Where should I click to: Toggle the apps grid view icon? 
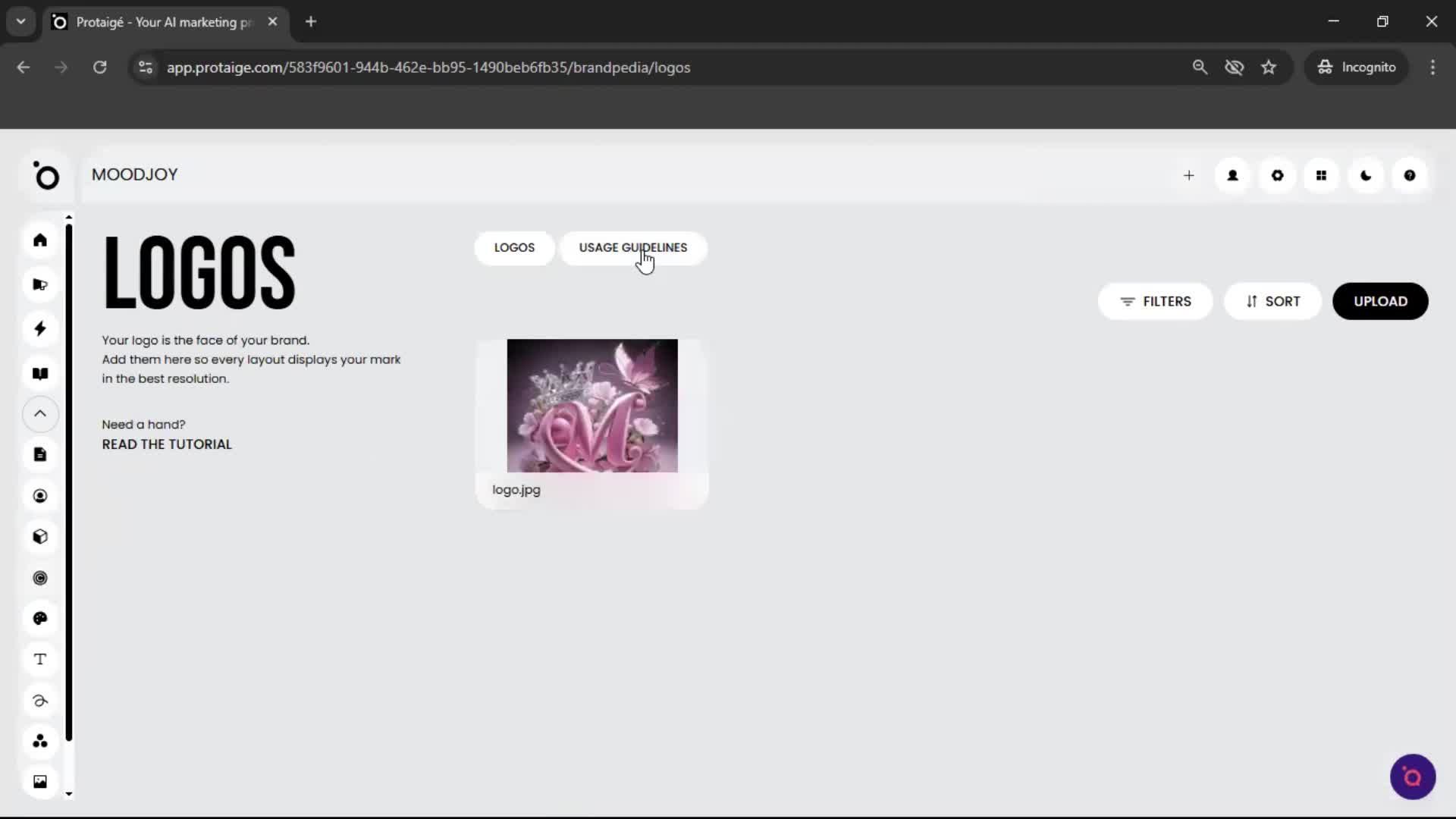[1322, 175]
